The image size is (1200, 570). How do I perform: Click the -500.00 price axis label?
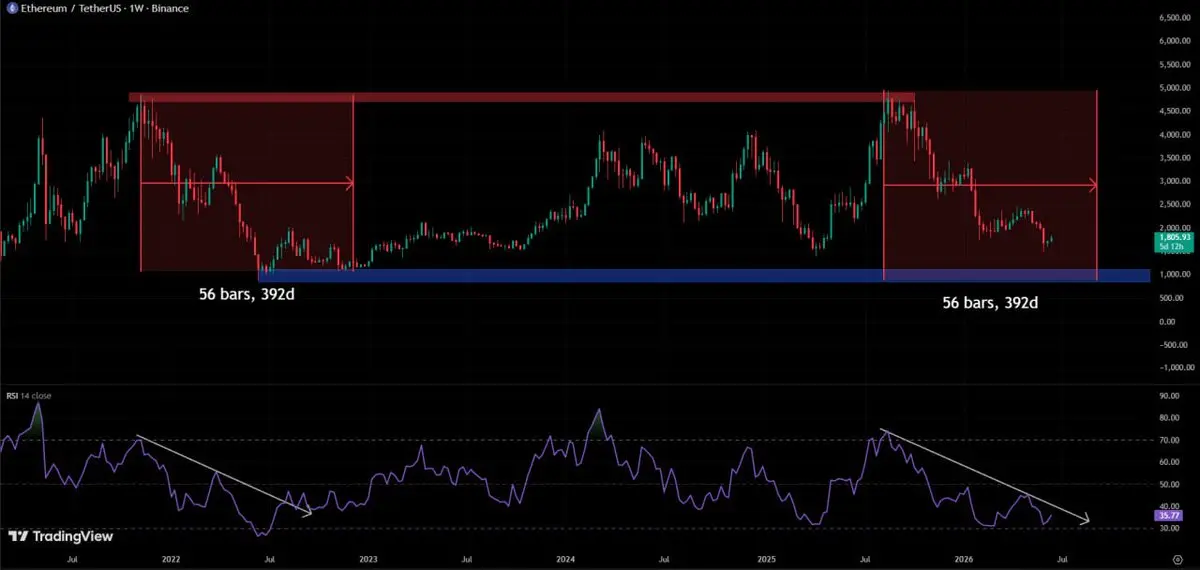[x=1172, y=344]
